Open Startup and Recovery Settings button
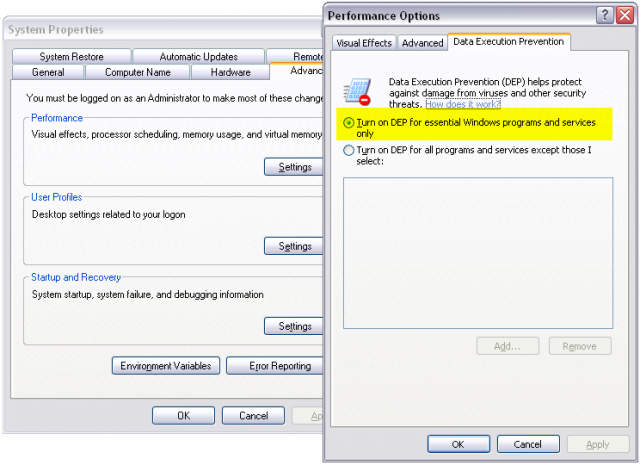 click(x=294, y=326)
